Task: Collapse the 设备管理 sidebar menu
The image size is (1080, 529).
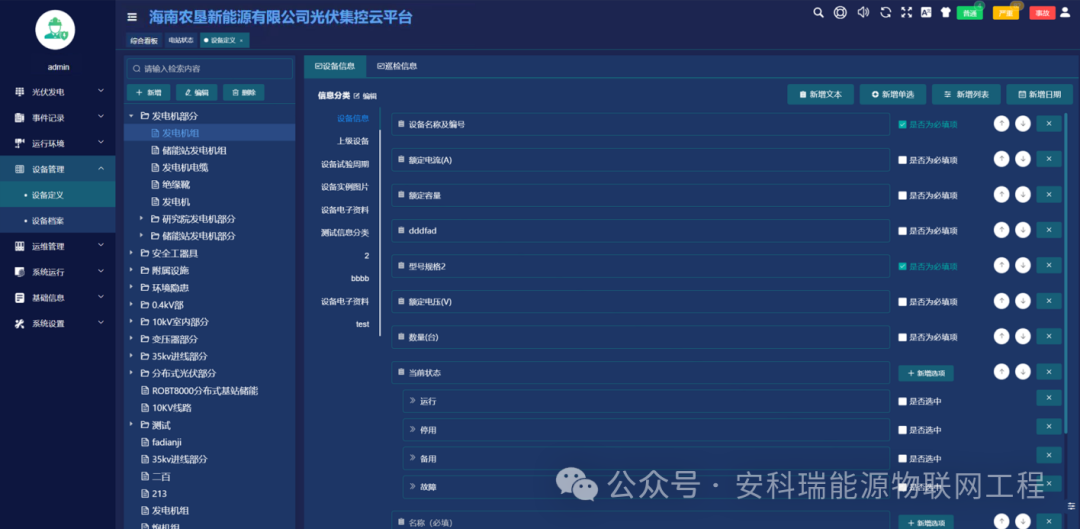Action: [58, 169]
